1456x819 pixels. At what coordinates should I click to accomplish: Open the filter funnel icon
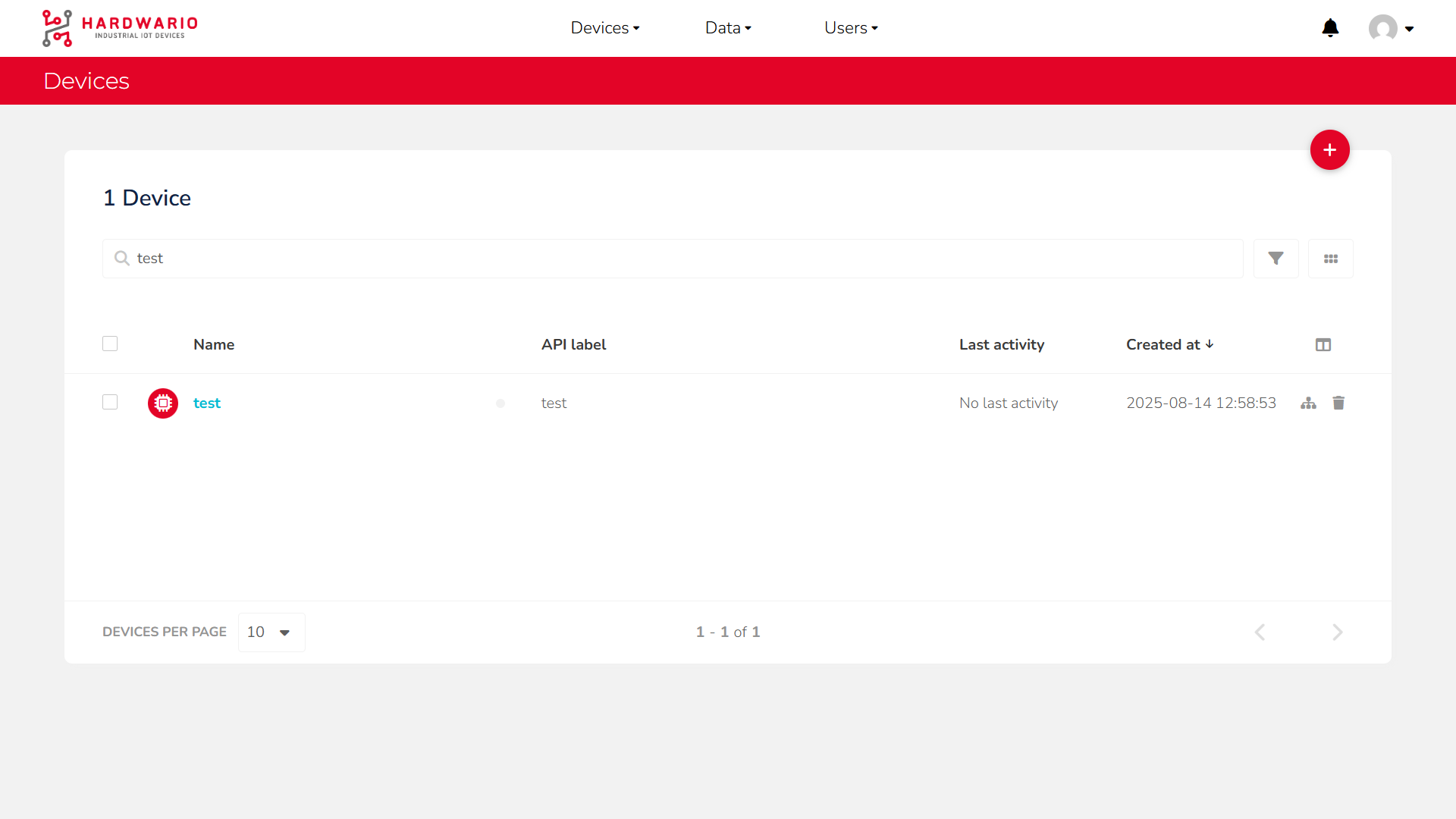point(1276,259)
